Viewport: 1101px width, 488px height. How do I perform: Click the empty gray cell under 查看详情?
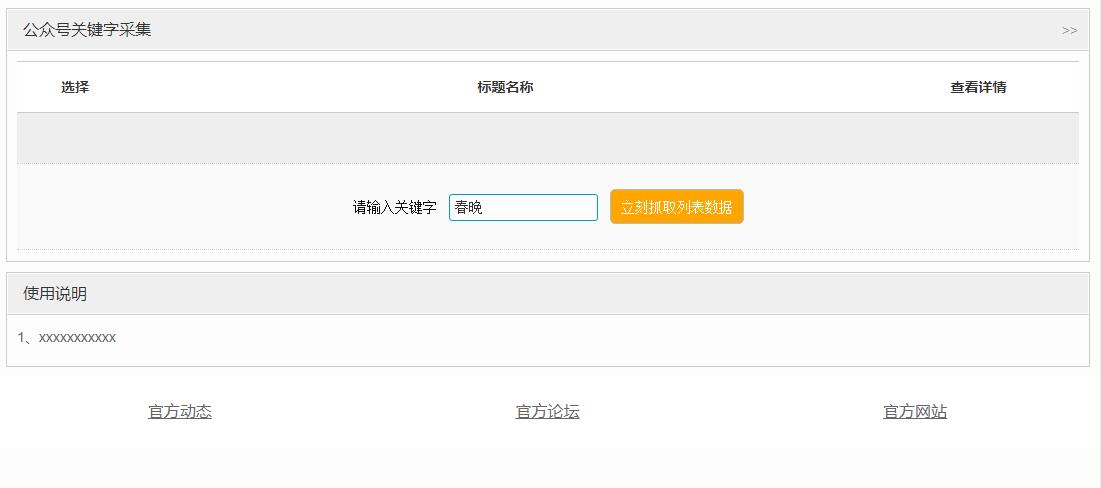[978, 138]
